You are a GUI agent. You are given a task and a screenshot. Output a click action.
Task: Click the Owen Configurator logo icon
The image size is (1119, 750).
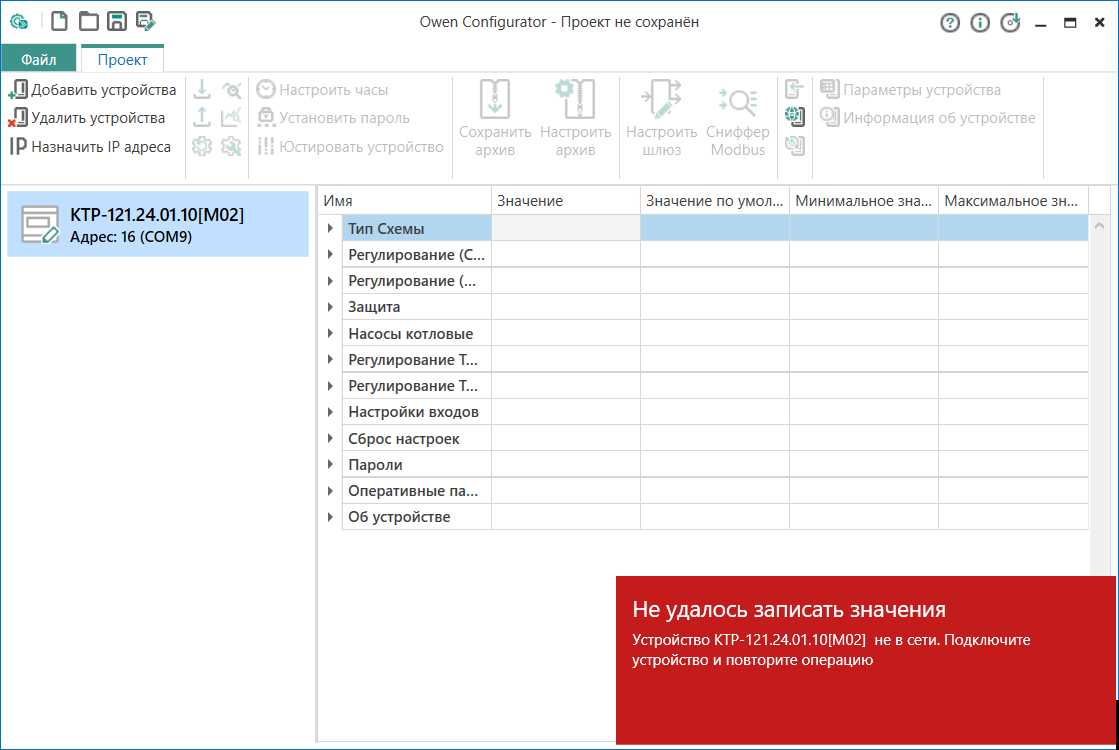point(19,22)
